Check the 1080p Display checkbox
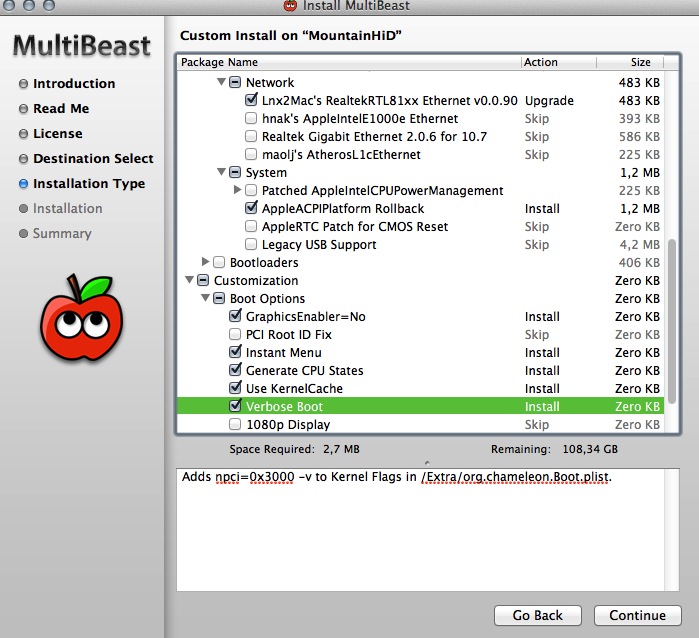The width and height of the screenshot is (699, 638). (x=235, y=424)
